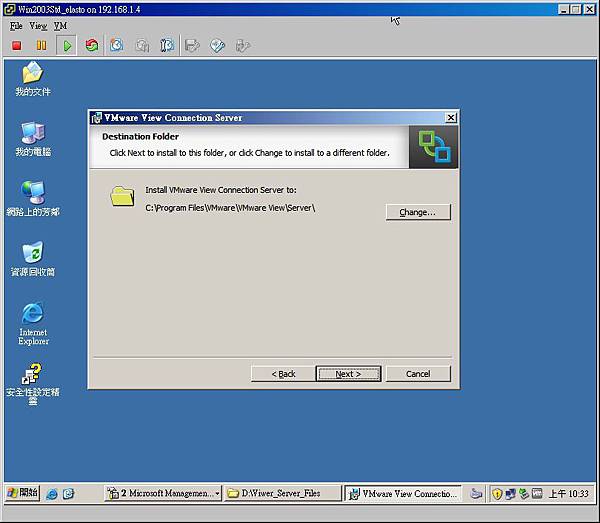
Task: Launch Internet Explorer from quick launch
Action: pyautogui.click(x=52, y=494)
